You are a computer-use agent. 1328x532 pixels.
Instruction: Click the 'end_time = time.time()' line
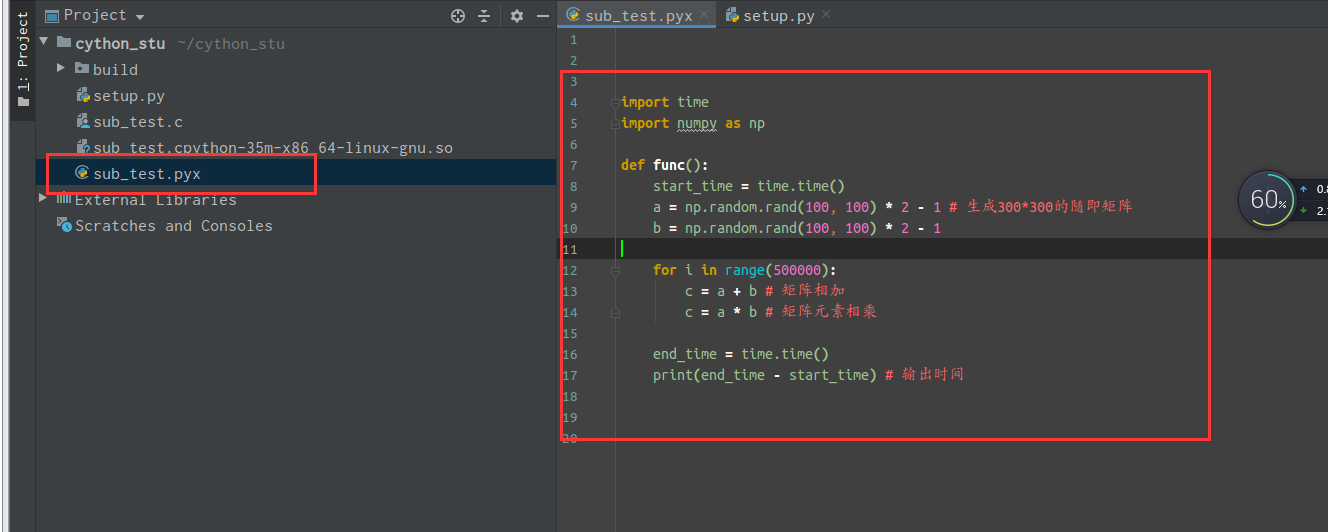[741, 354]
